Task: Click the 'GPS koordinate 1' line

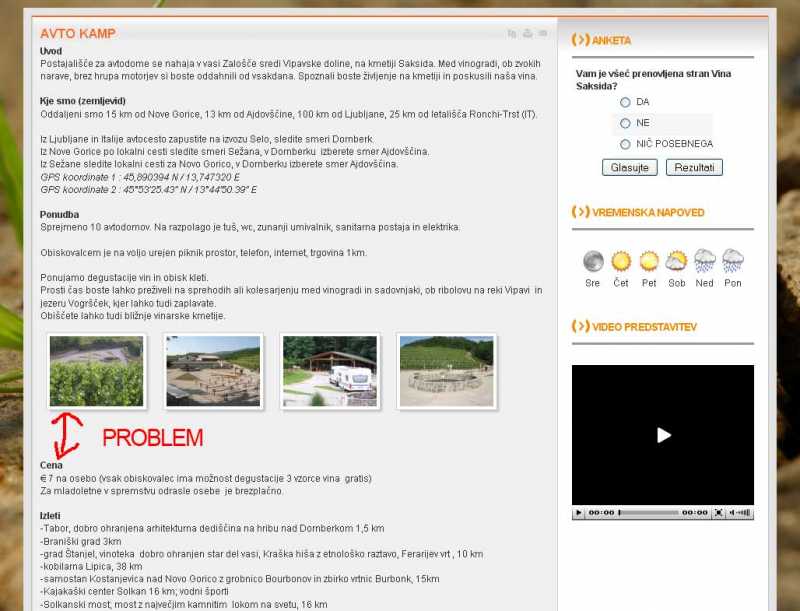Action: tap(140, 177)
